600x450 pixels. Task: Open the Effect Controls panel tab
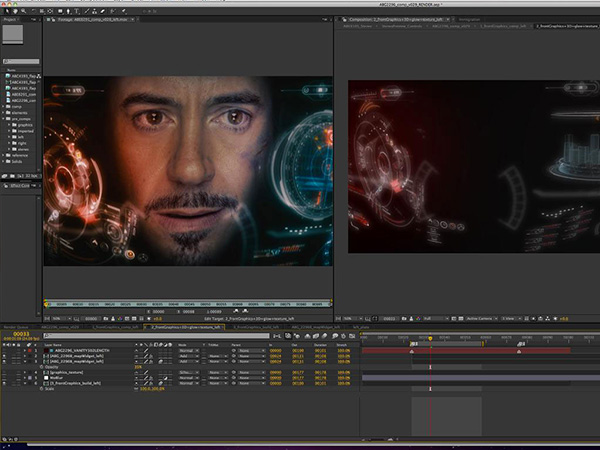click(x=19, y=186)
